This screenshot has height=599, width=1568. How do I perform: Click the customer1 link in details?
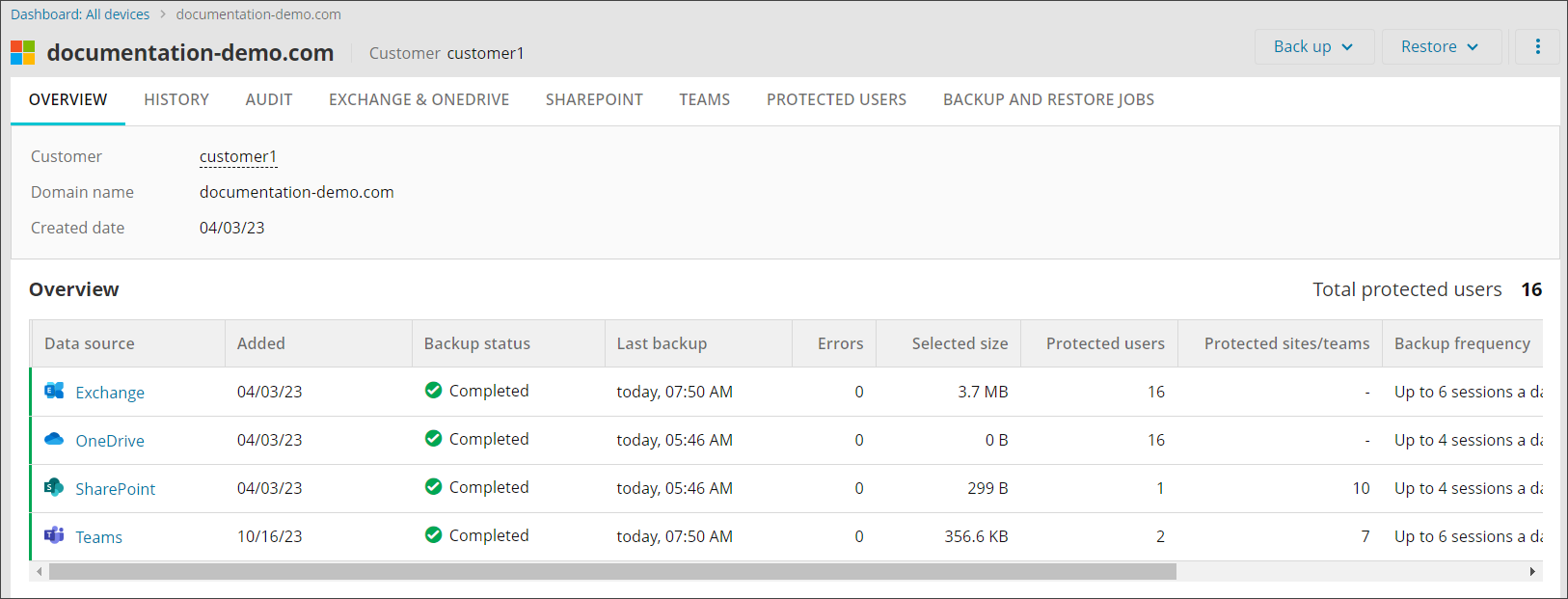click(238, 156)
